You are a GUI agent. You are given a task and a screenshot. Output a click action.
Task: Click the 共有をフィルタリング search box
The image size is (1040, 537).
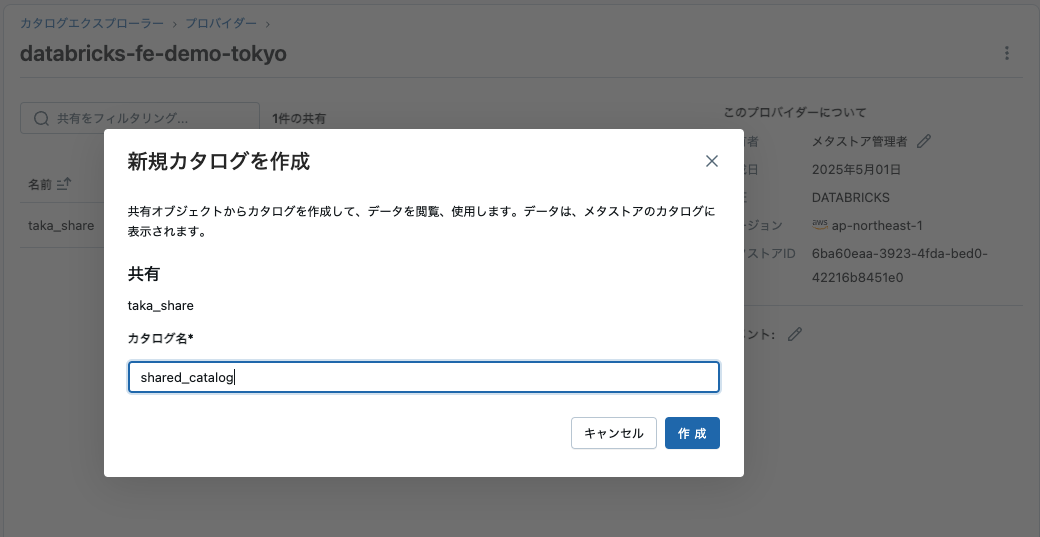[x=140, y=118]
